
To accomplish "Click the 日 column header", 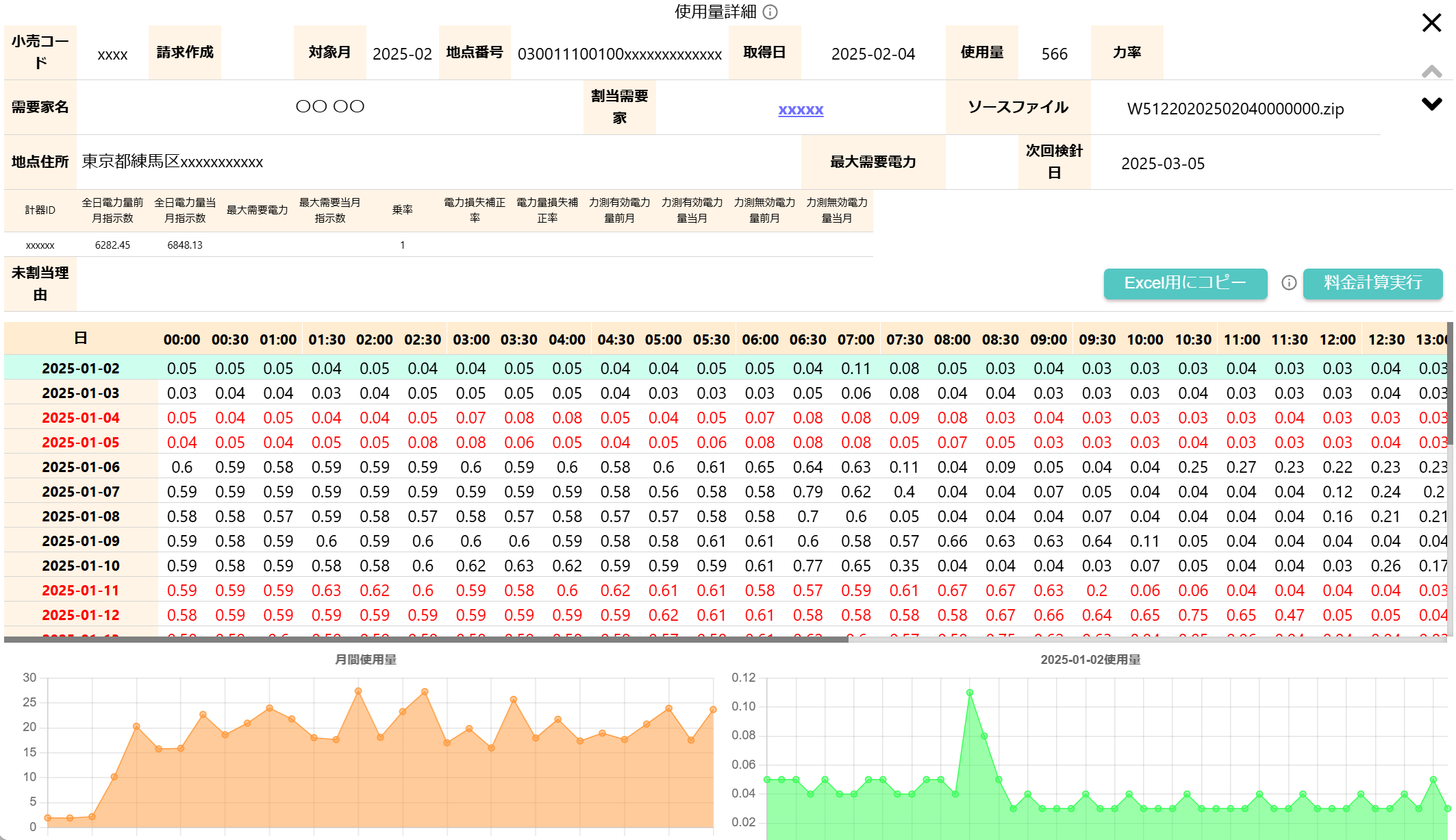I will (x=81, y=338).
